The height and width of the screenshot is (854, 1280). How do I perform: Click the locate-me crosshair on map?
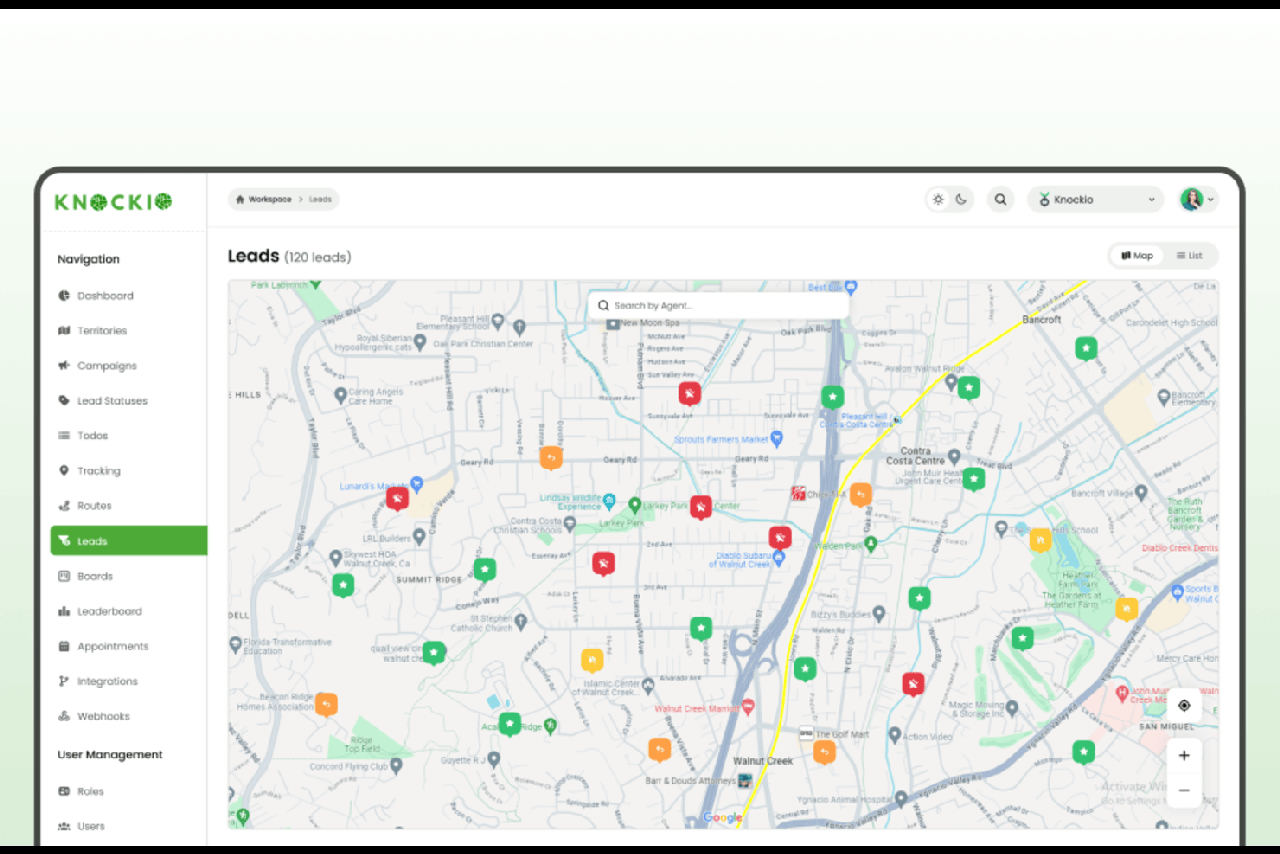click(1184, 705)
